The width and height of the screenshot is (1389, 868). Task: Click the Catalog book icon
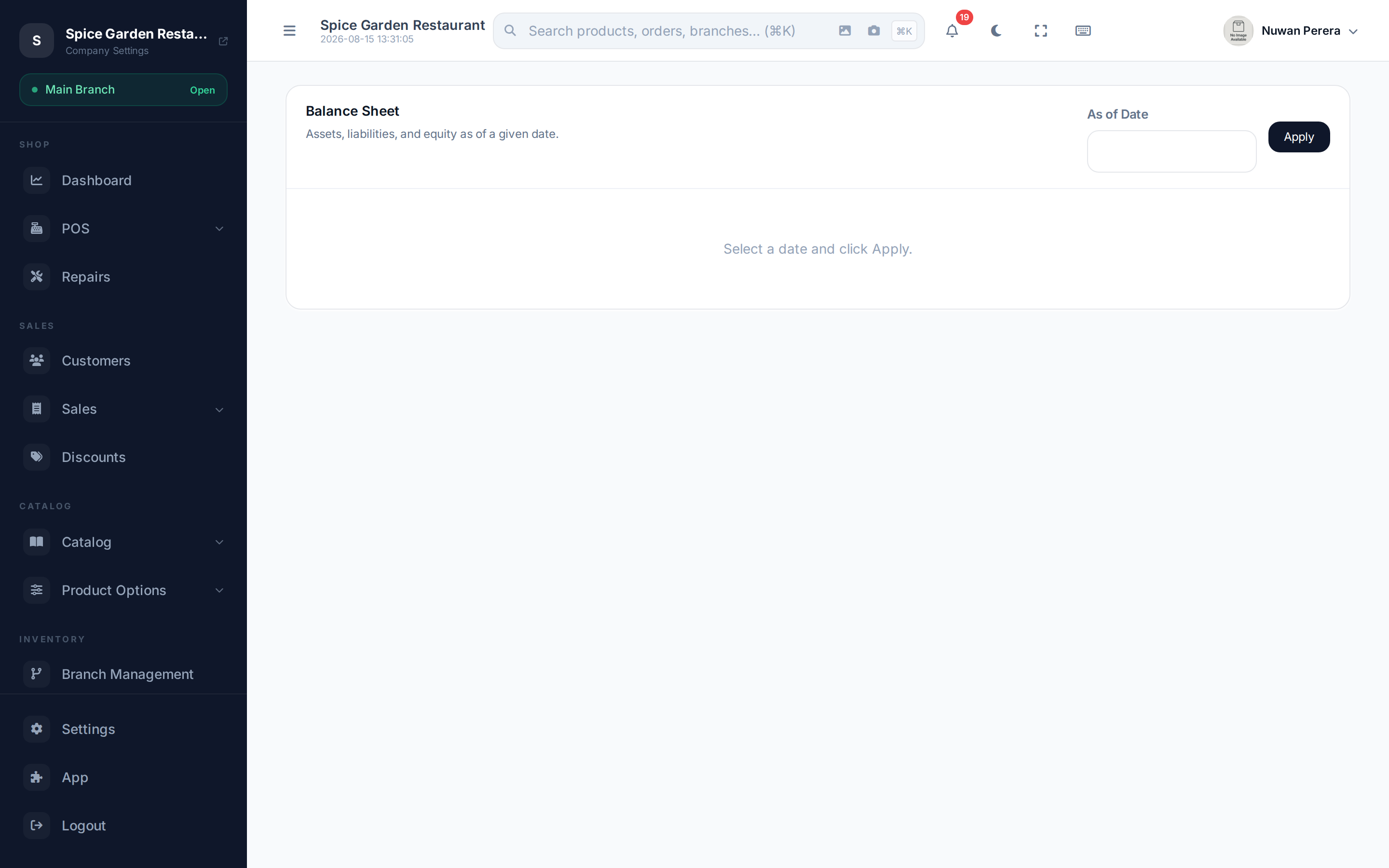(x=37, y=542)
